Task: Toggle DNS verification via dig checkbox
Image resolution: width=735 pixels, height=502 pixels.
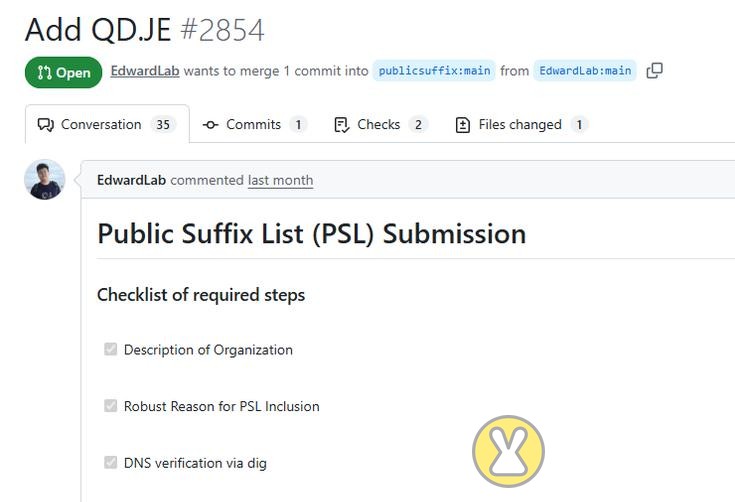Action: pyautogui.click(x=111, y=462)
